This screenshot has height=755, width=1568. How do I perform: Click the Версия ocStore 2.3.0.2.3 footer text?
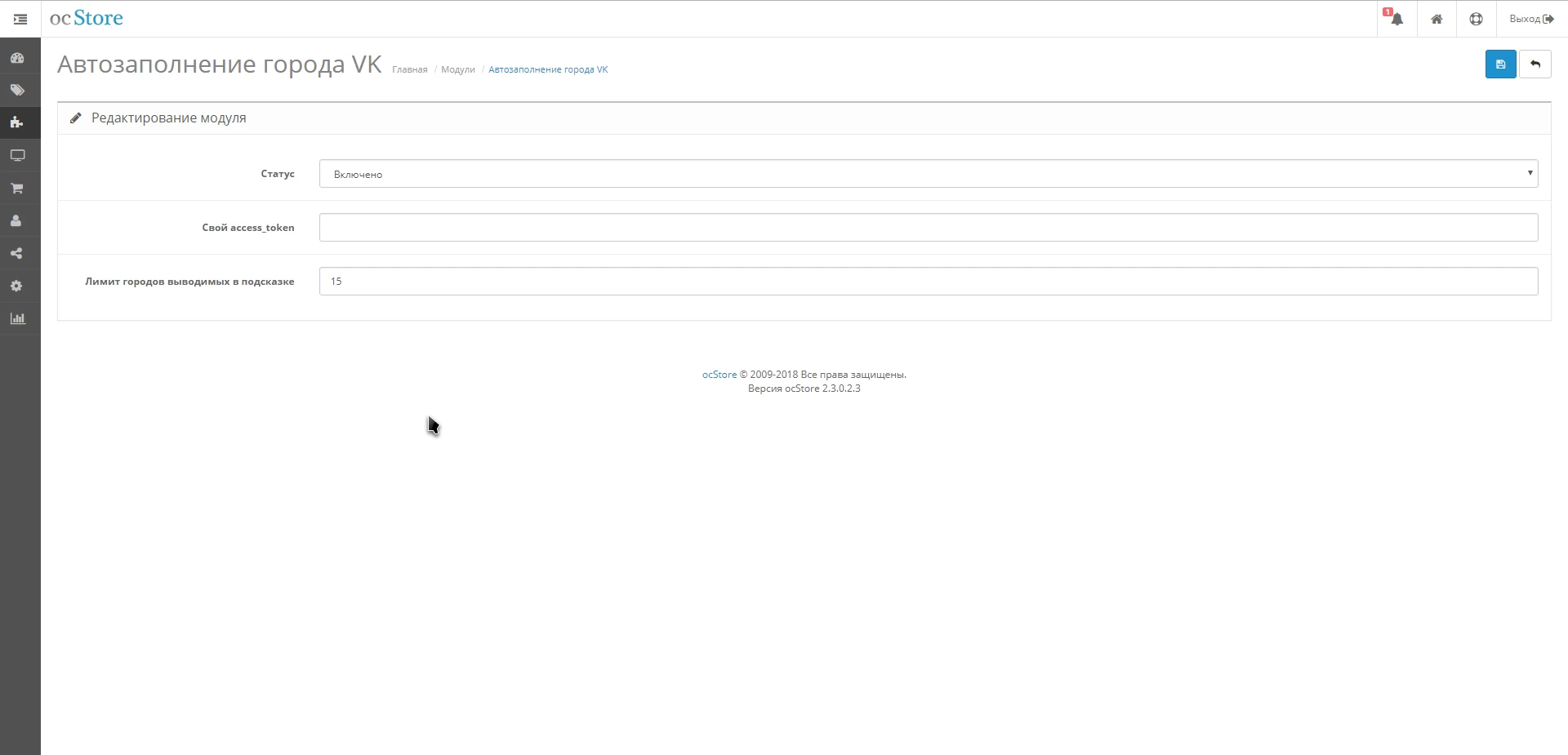click(x=804, y=389)
